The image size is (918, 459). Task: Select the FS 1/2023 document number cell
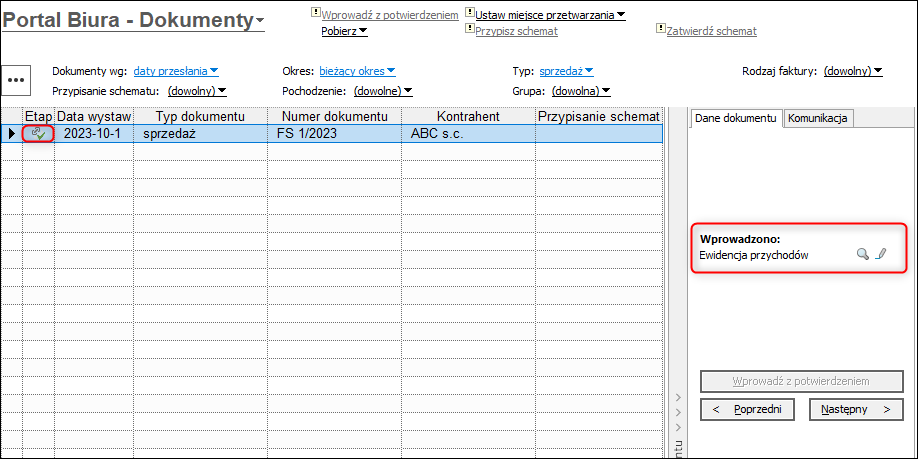tap(335, 133)
